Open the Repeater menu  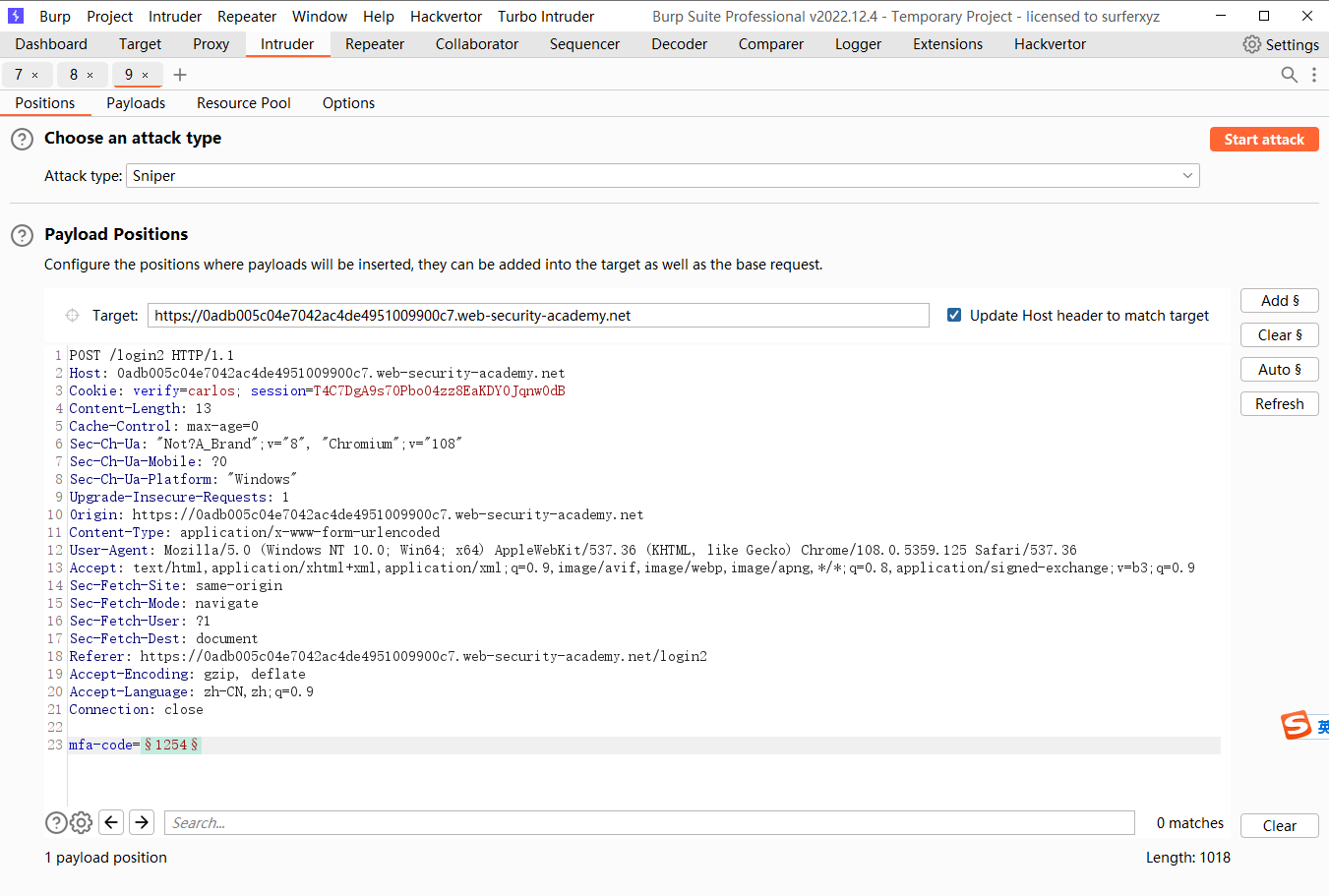click(247, 17)
